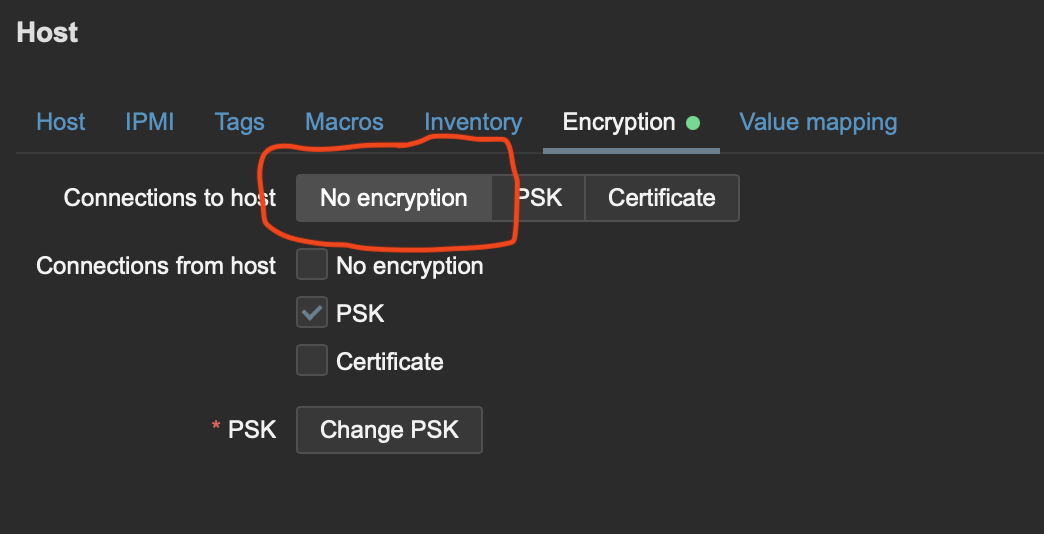Click the 'Connections to host' field label
The width and height of the screenshot is (1044, 534).
point(169,198)
